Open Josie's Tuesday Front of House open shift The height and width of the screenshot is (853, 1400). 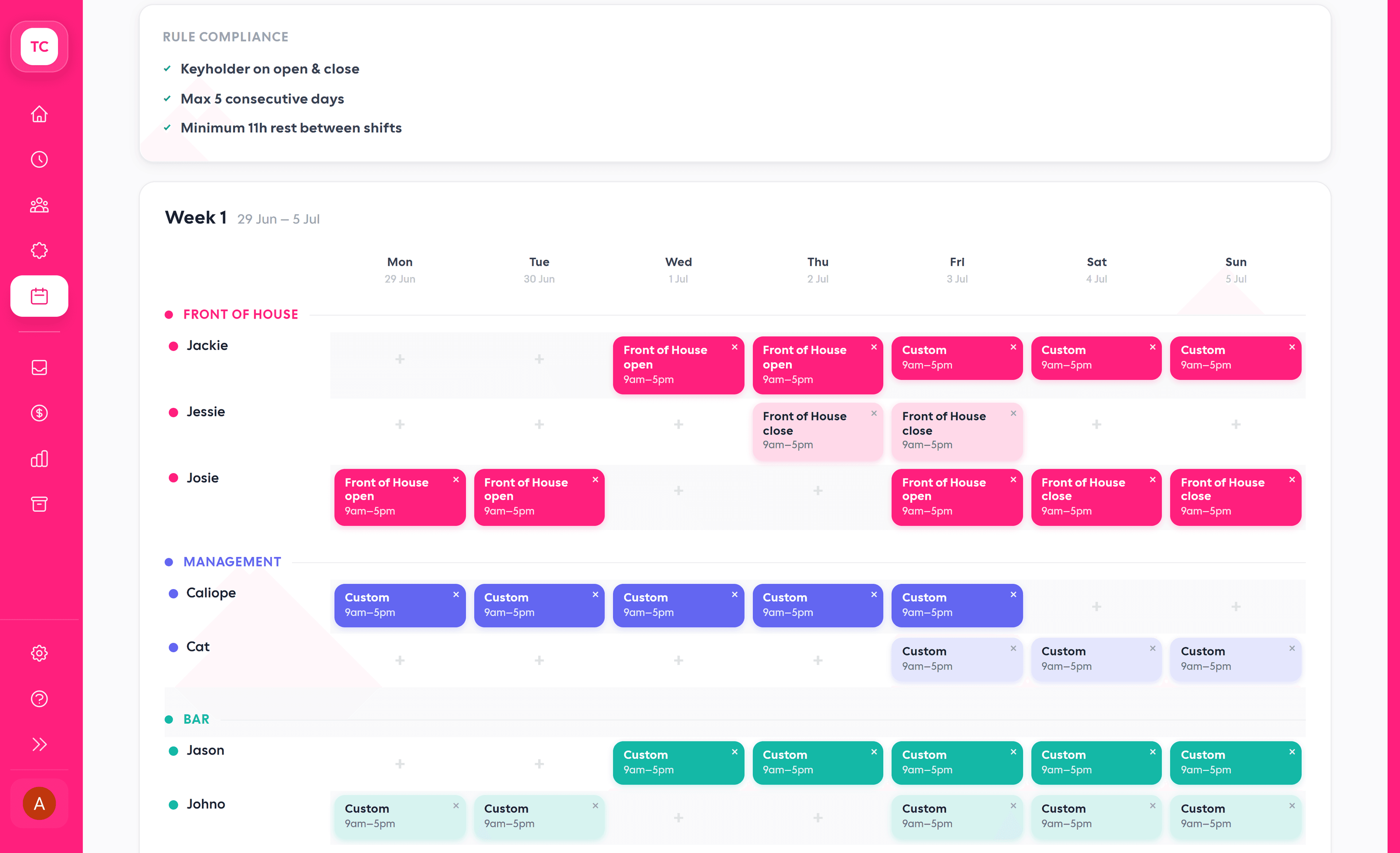539,497
